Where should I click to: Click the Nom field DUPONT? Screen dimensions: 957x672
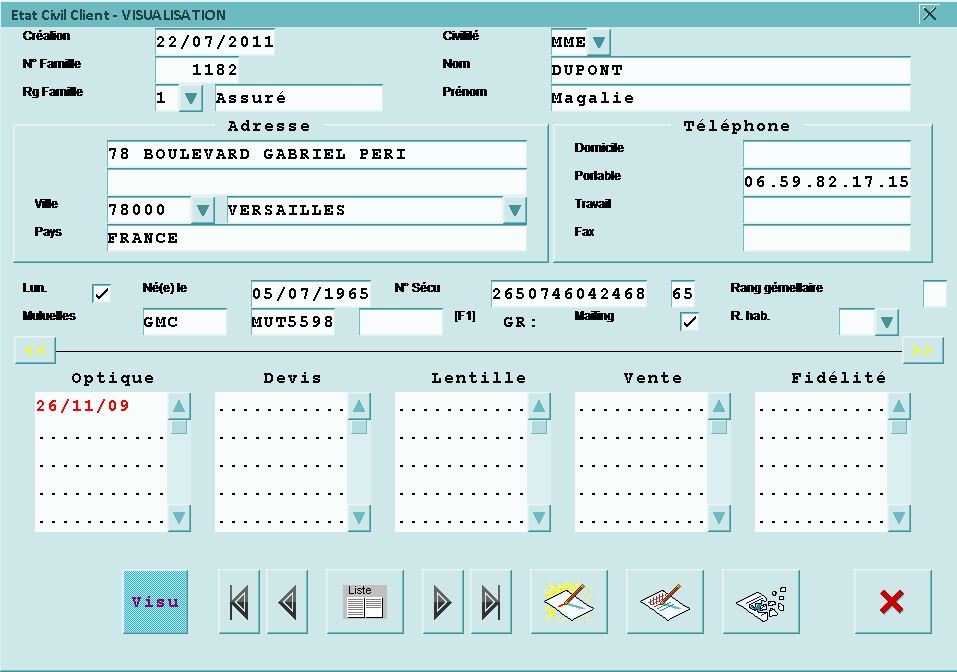[731, 70]
